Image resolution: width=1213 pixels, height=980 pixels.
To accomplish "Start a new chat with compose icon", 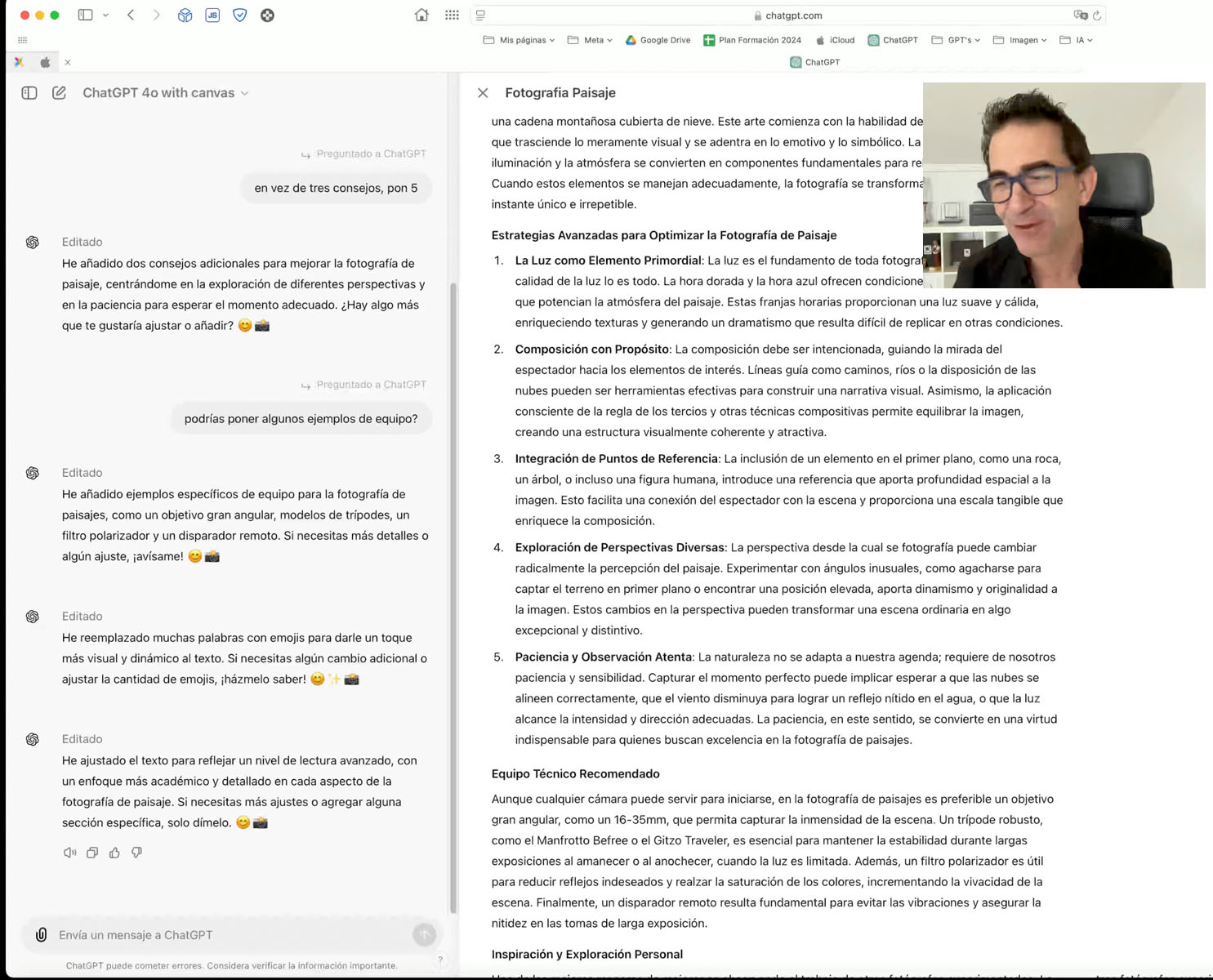I will point(59,93).
